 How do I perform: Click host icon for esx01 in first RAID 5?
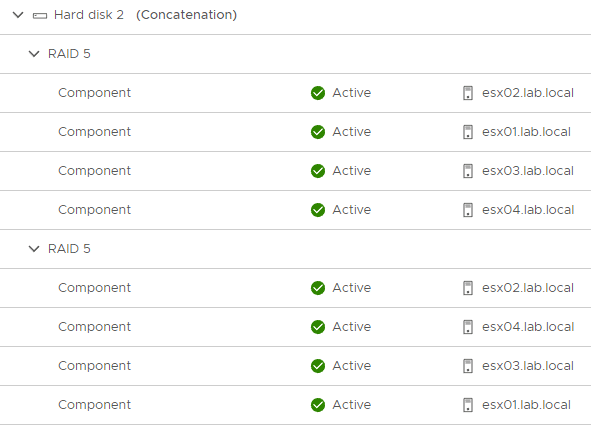(x=468, y=132)
